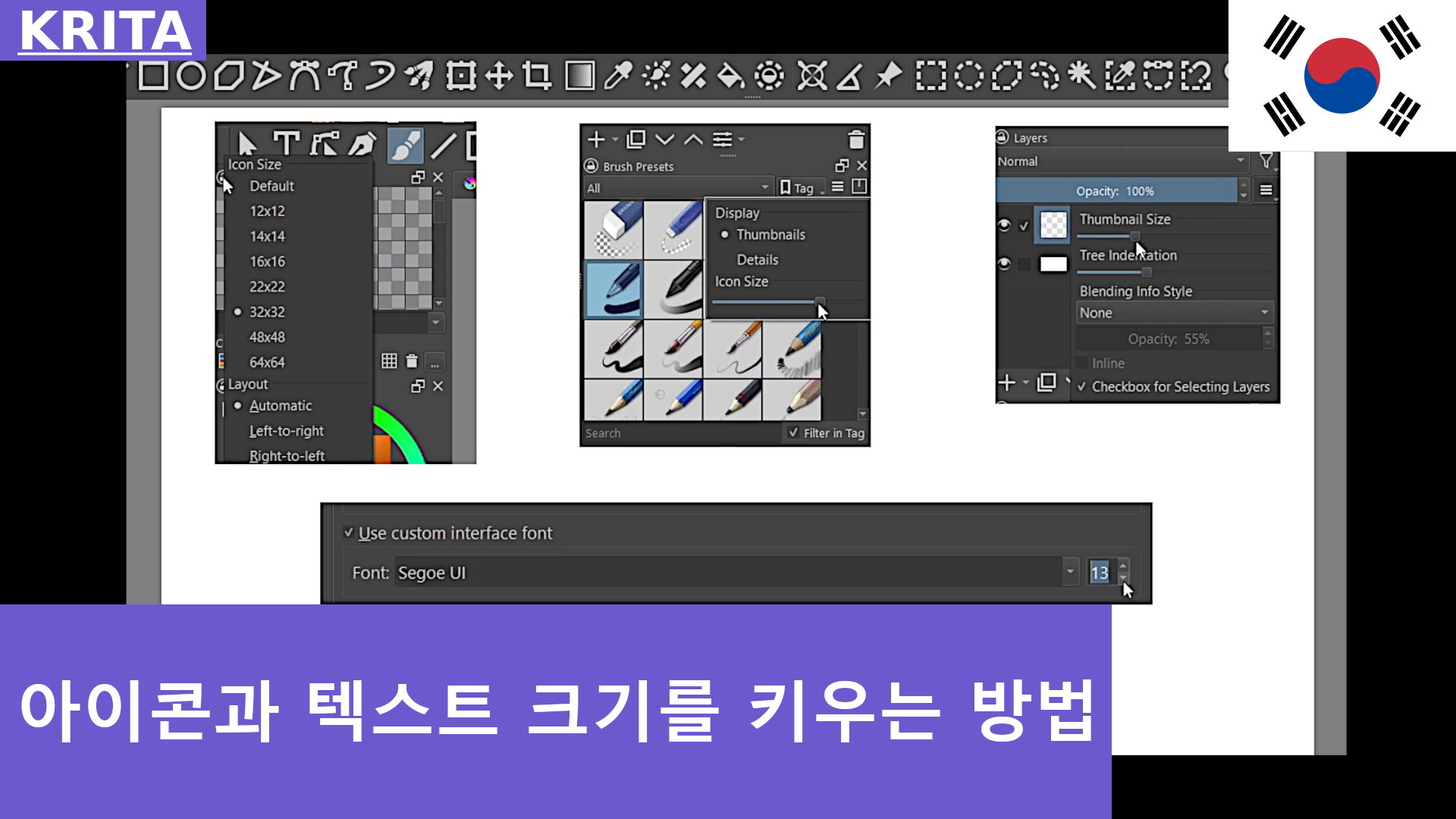Open the Segoe UI font dropdown

tap(736, 573)
